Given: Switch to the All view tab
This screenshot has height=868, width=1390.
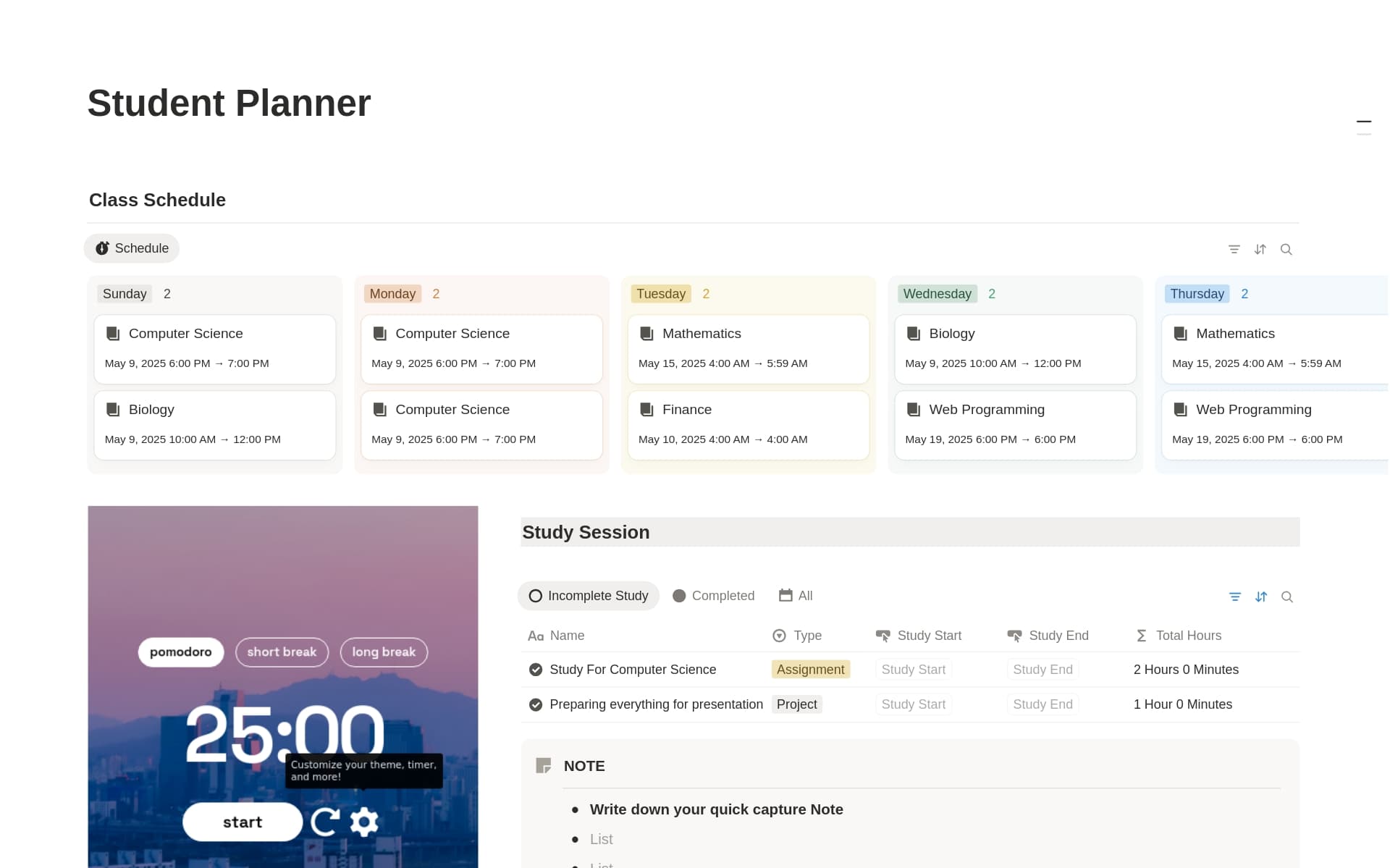Looking at the screenshot, I should click(796, 596).
